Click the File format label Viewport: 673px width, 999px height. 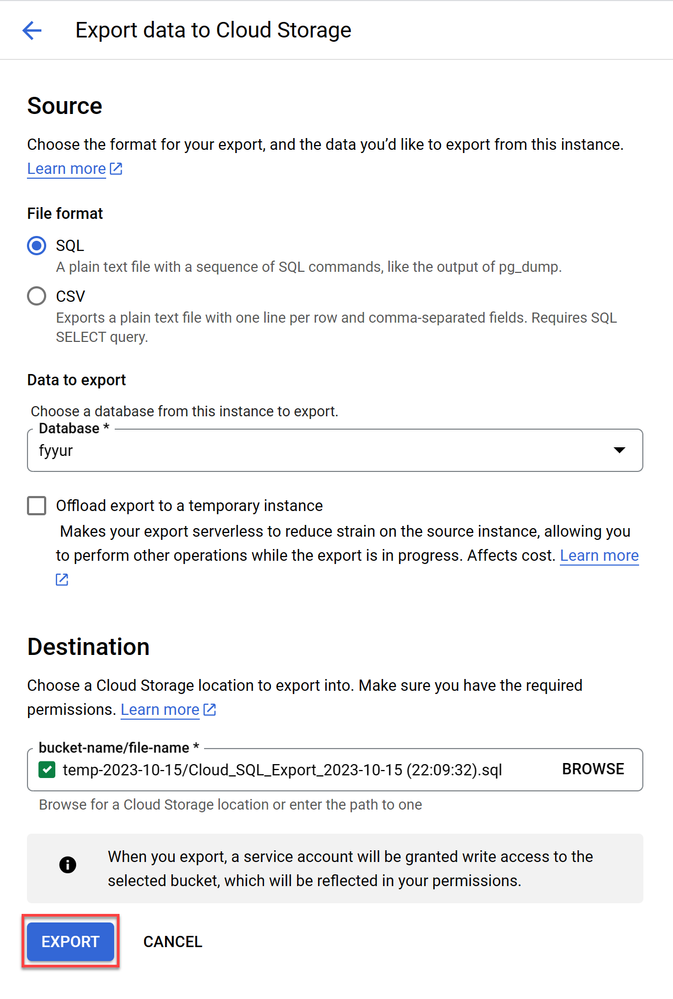click(65, 213)
